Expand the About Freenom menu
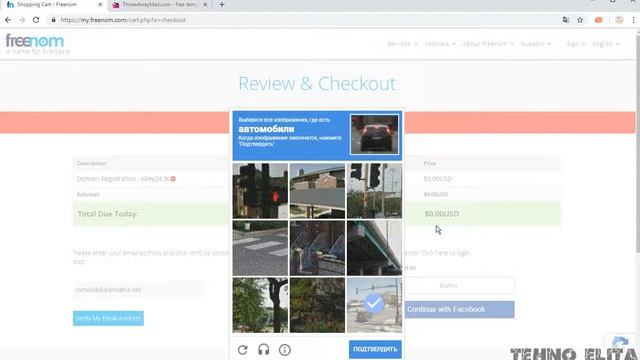640x360 pixels. coord(488,44)
